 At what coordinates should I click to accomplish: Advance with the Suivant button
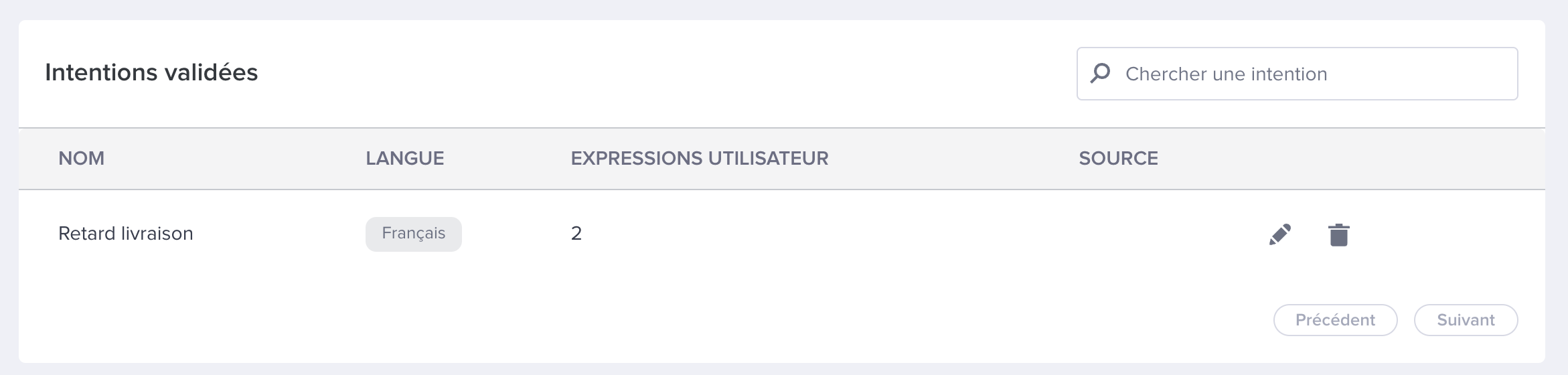[1466, 320]
